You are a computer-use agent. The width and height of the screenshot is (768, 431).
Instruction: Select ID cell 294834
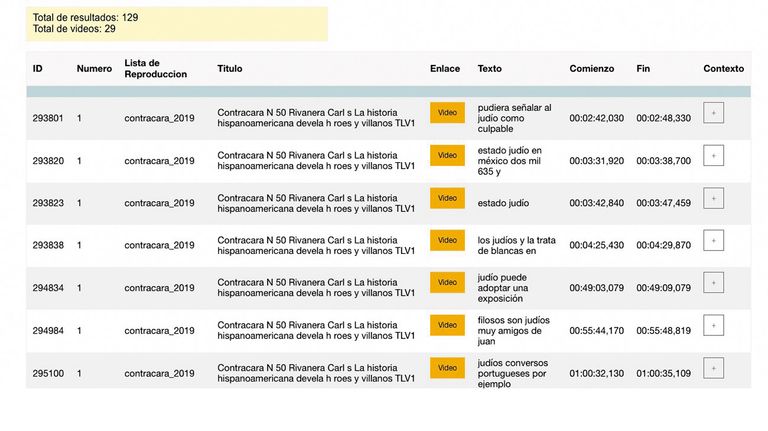[x=48, y=287]
